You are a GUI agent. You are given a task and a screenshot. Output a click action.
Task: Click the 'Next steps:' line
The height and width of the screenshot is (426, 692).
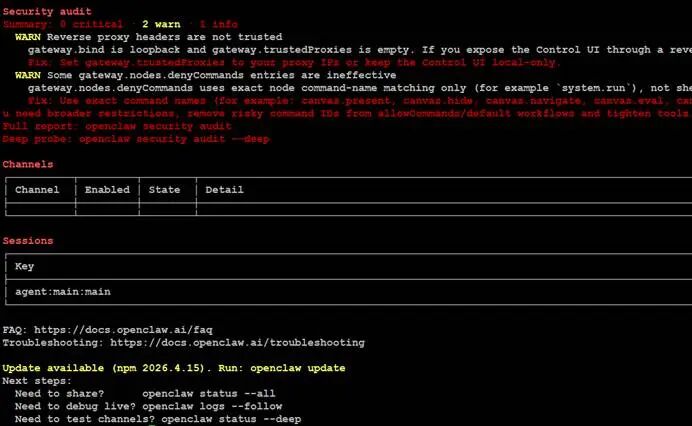(x=37, y=381)
